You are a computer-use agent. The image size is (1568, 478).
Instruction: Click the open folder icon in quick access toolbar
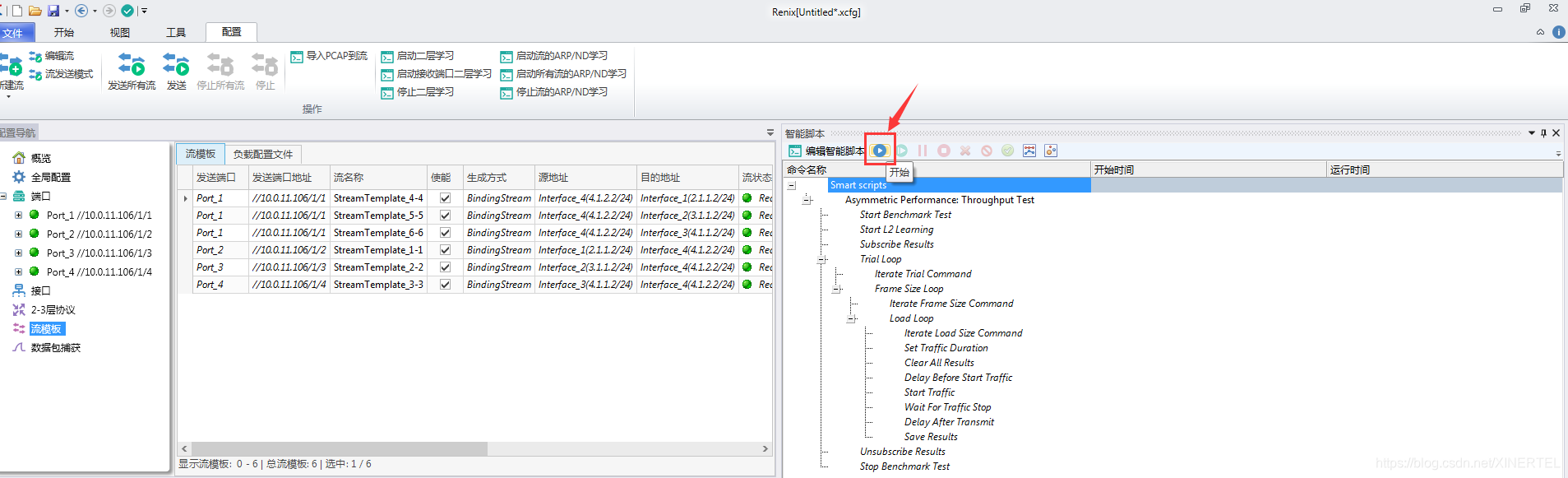click(x=35, y=11)
